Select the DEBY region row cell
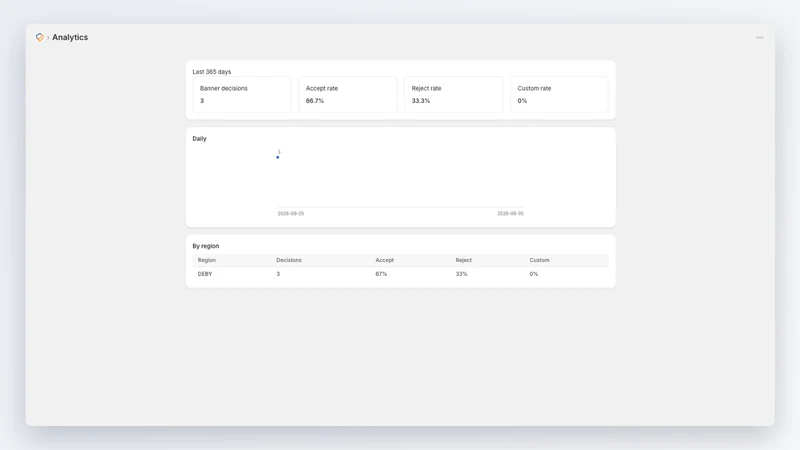800x450 pixels. (x=205, y=274)
